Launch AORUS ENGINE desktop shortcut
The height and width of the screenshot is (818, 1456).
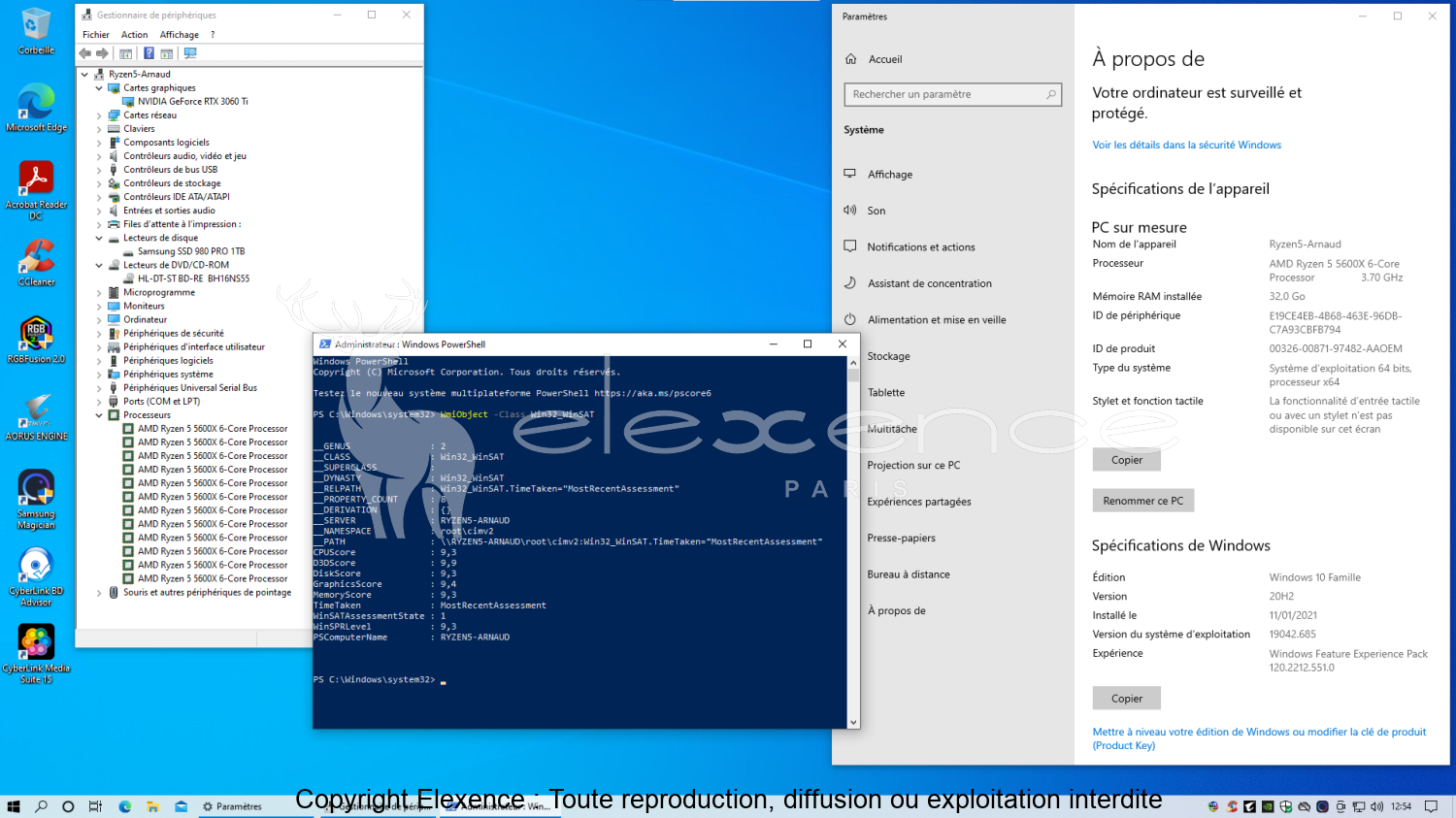tap(36, 416)
